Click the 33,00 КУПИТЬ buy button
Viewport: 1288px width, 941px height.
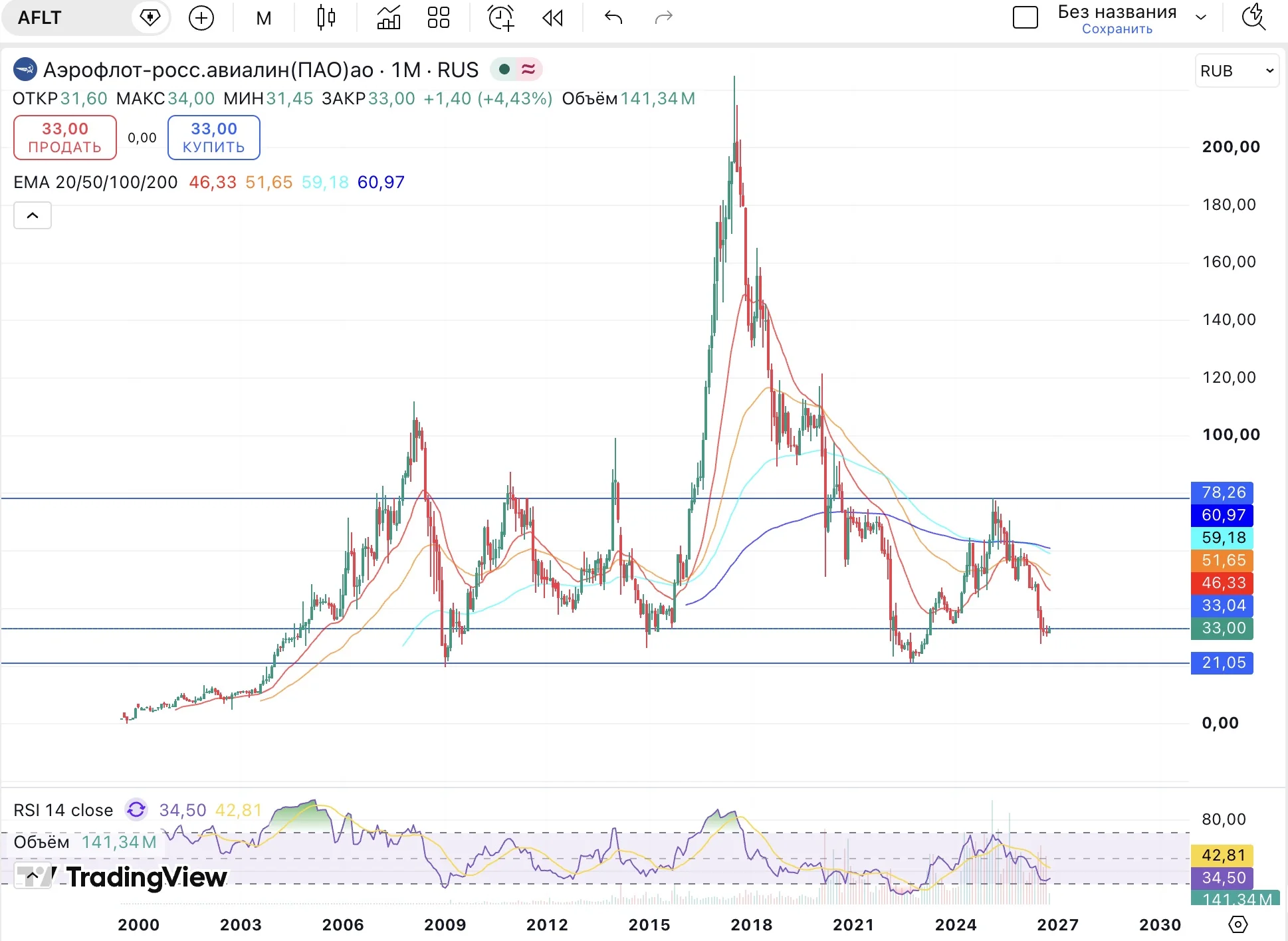click(x=214, y=138)
